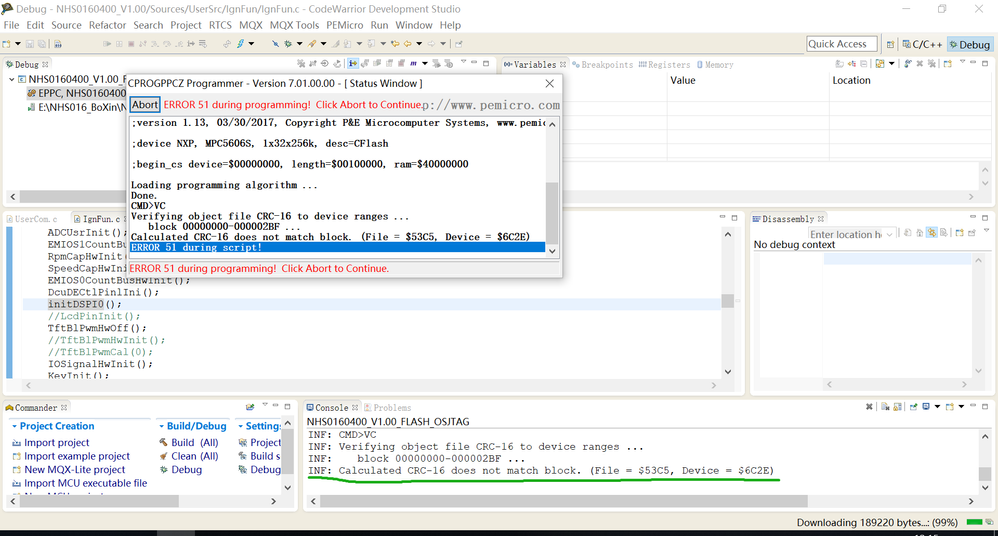Open the Open Console dropdown arrow
Image resolution: width=998 pixels, height=536 pixels.
click(961, 407)
